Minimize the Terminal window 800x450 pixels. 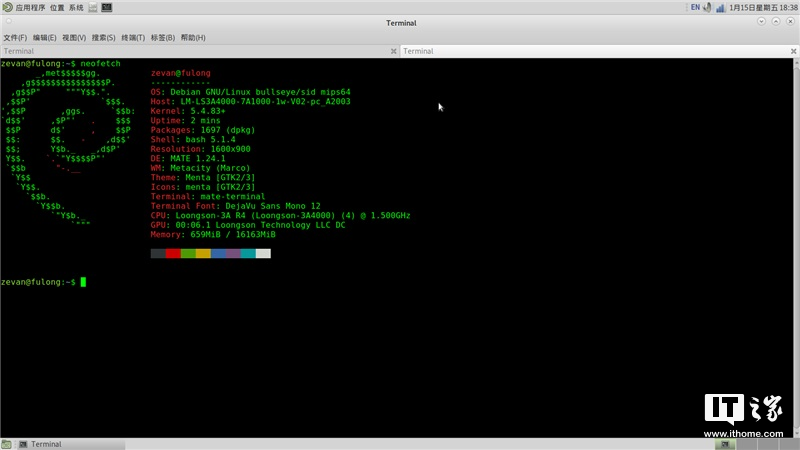(x=761, y=21)
